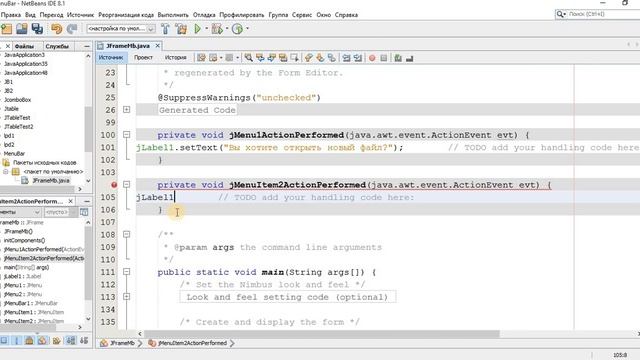Click the Debug Project icon
Viewport: 640px width, 360px height.
point(217,29)
